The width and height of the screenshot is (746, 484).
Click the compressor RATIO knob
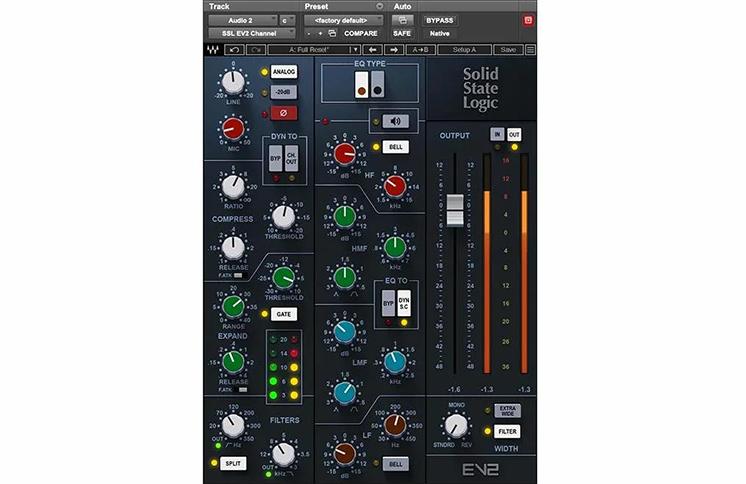point(234,187)
